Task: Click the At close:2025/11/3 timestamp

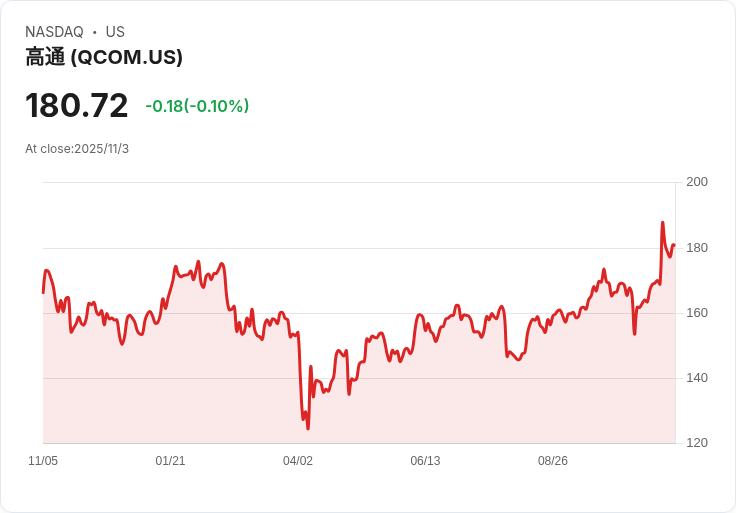Action: [77, 149]
